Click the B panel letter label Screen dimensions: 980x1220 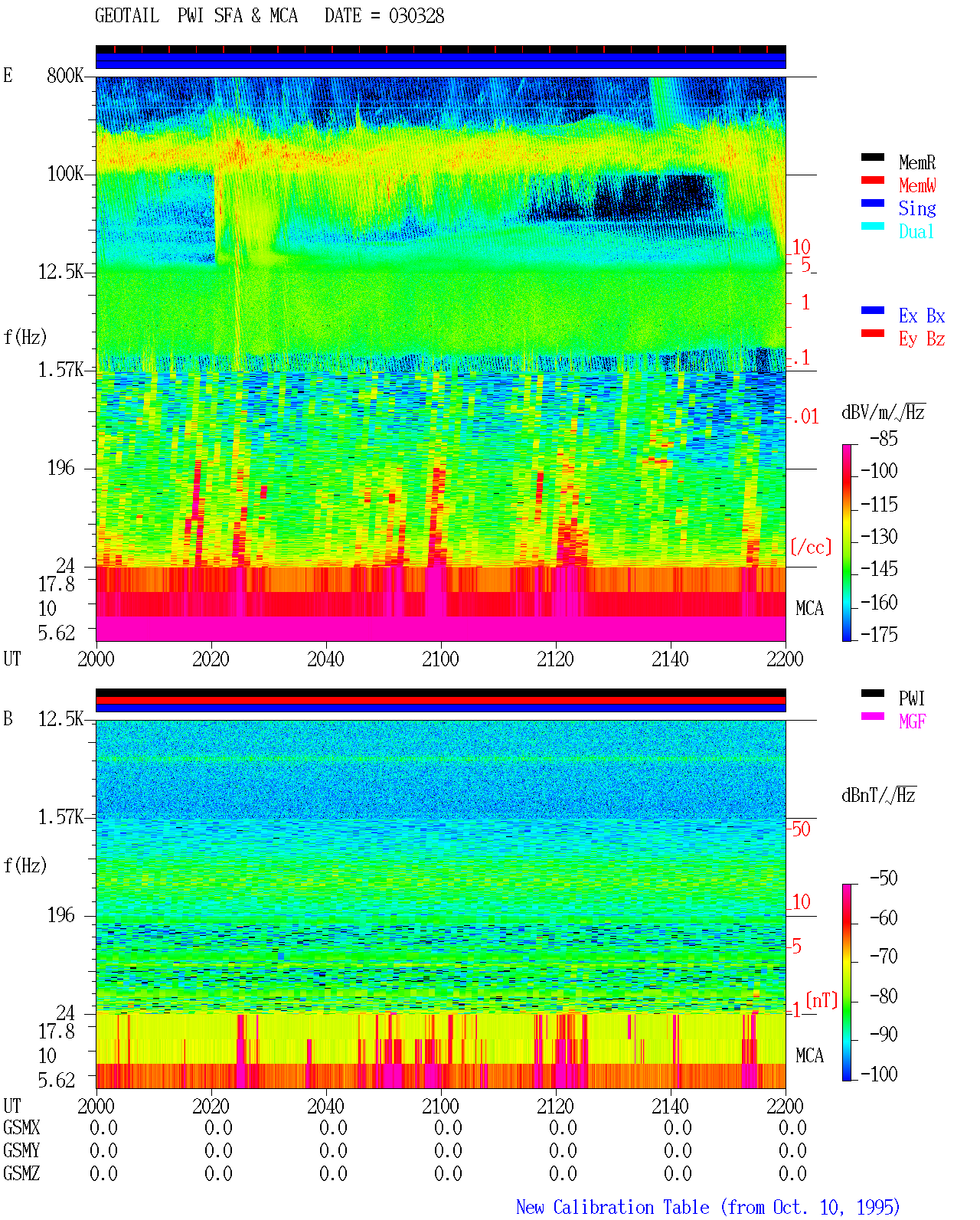(x=8, y=719)
